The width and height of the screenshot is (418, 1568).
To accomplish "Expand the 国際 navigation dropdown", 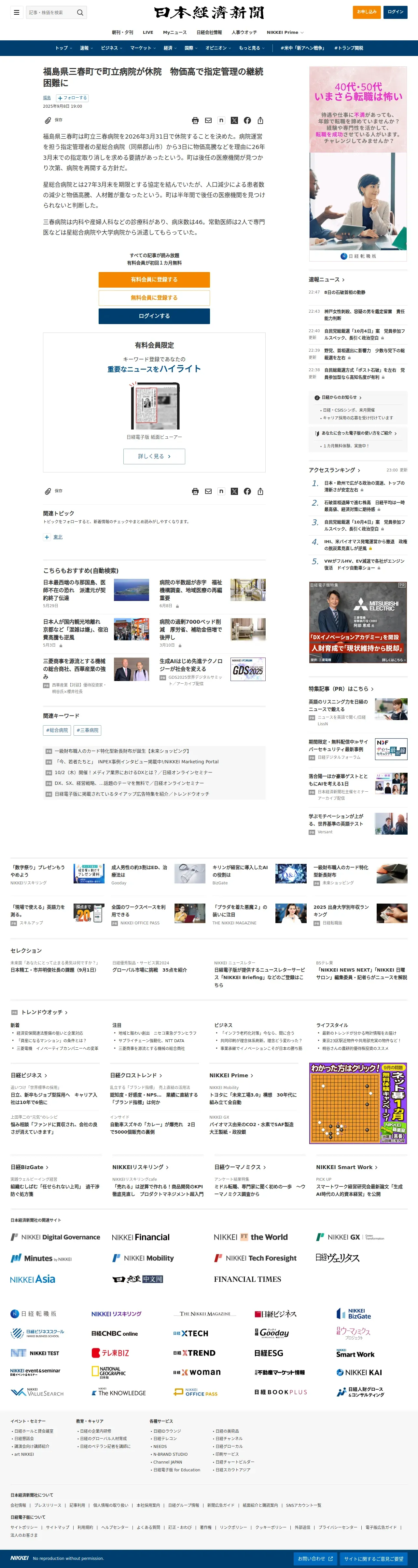I will click(x=191, y=48).
